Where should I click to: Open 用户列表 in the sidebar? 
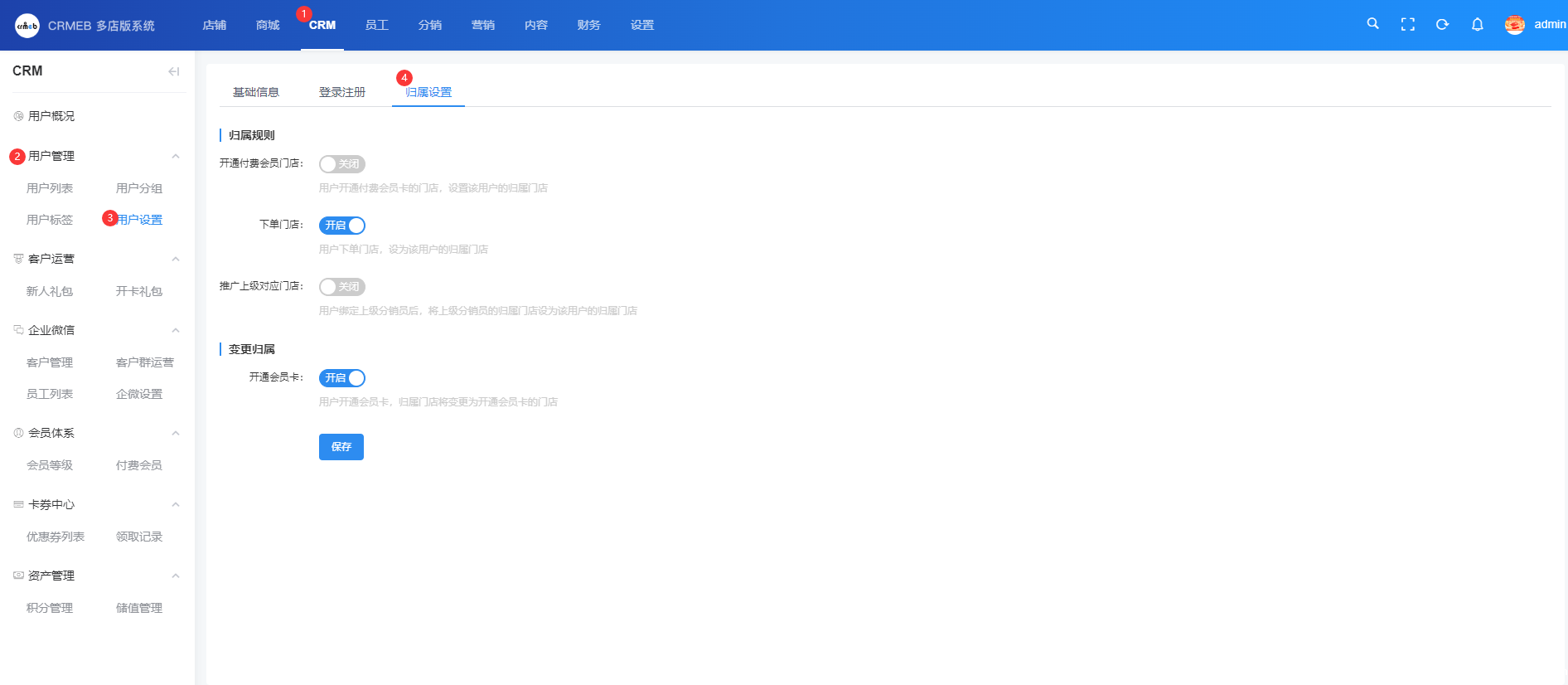coord(50,188)
